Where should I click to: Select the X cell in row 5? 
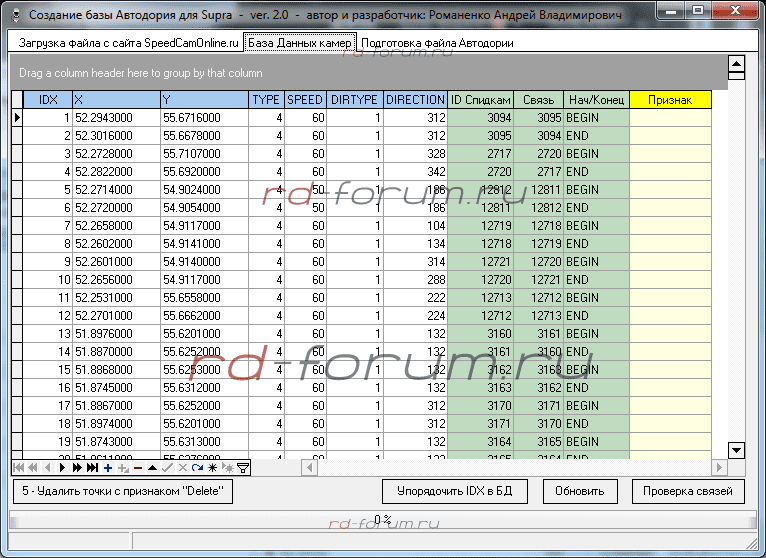[116, 190]
